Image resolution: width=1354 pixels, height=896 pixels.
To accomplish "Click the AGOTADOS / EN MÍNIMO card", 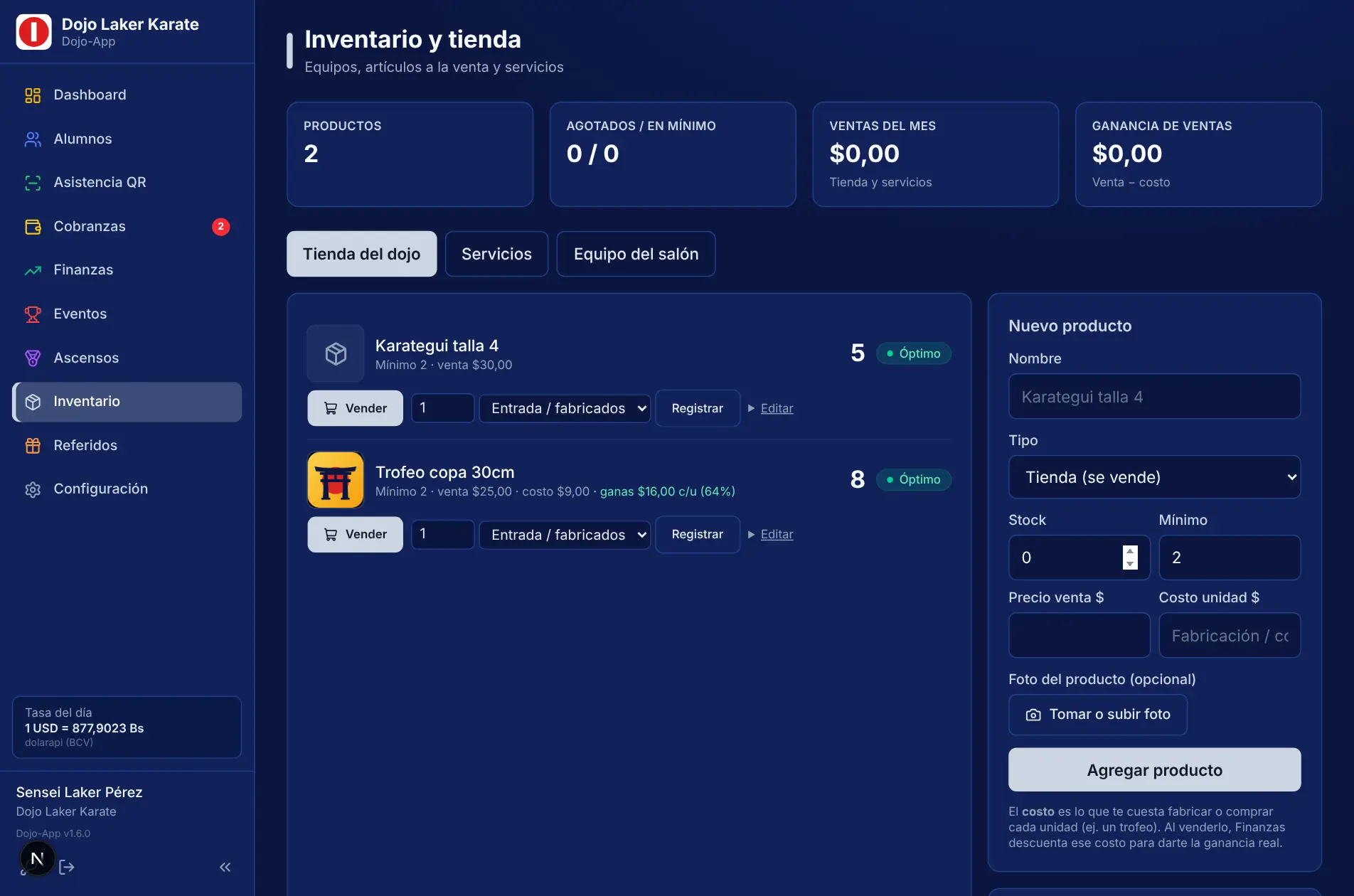I will pos(673,154).
